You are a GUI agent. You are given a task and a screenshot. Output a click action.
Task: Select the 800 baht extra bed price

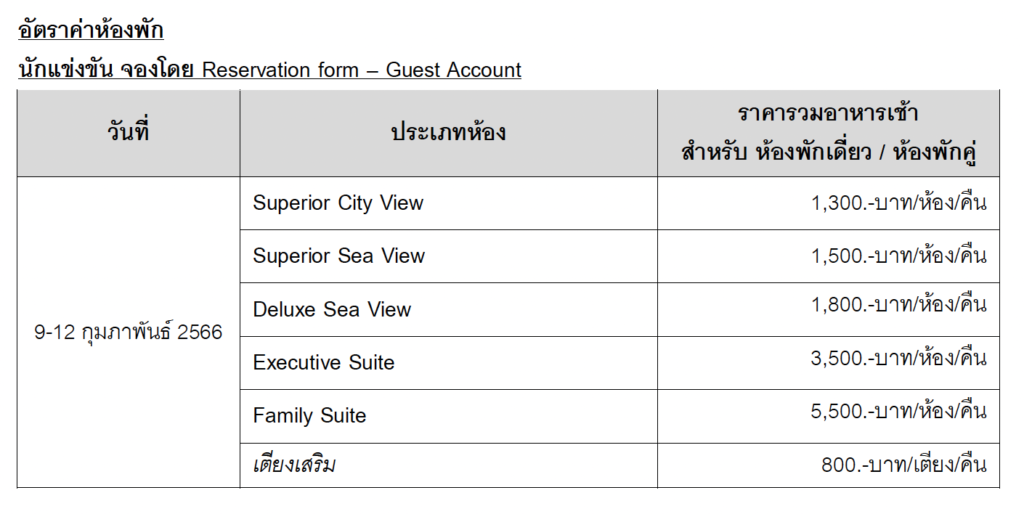(903, 465)
